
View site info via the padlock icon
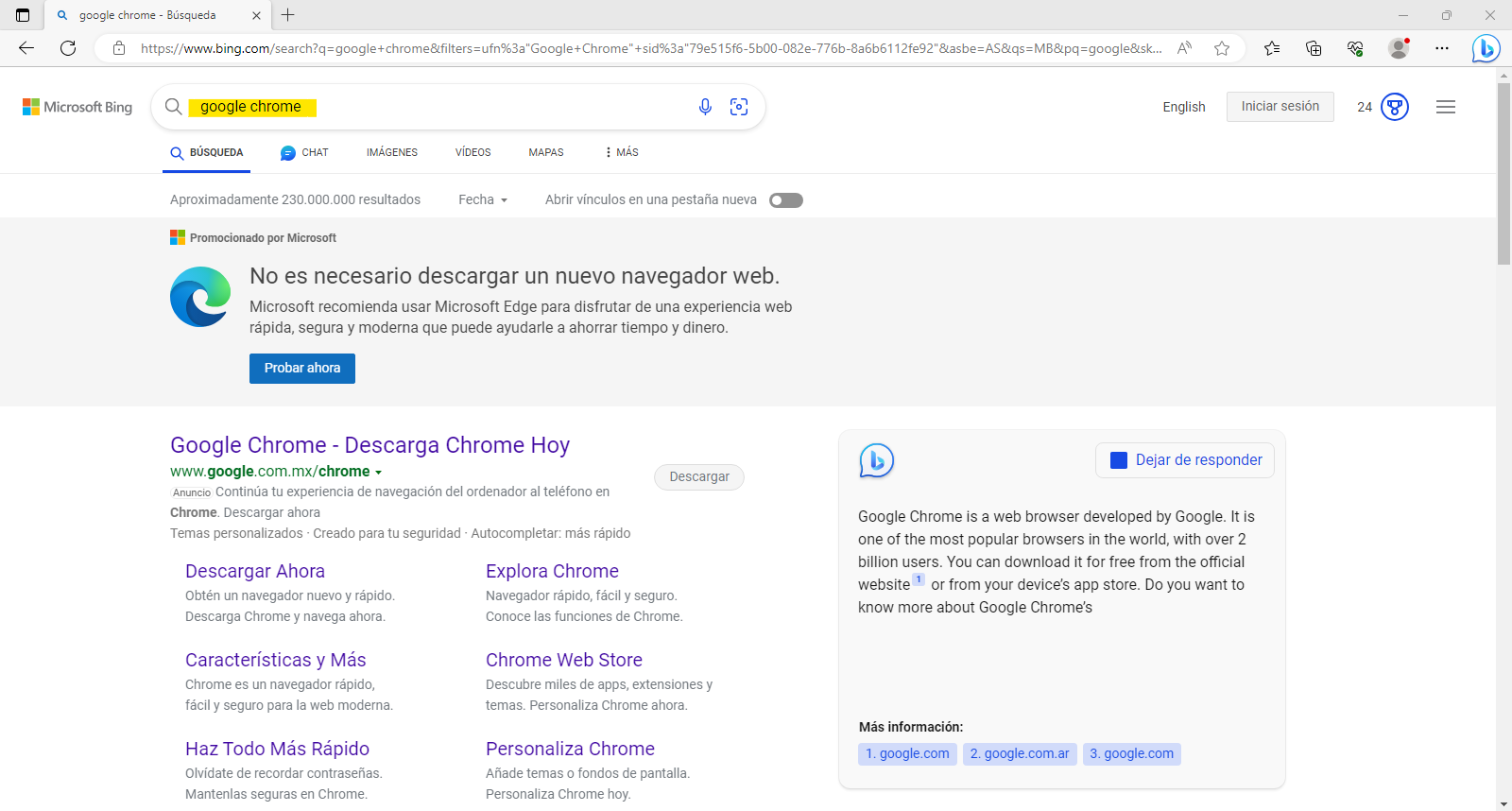(x=119, y=48)
